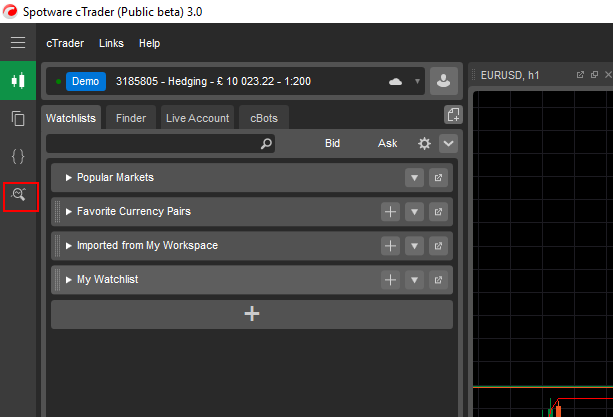Click the account profile avatar button
The width and height of the screenshot is (613, 417).
click(444, 81)
